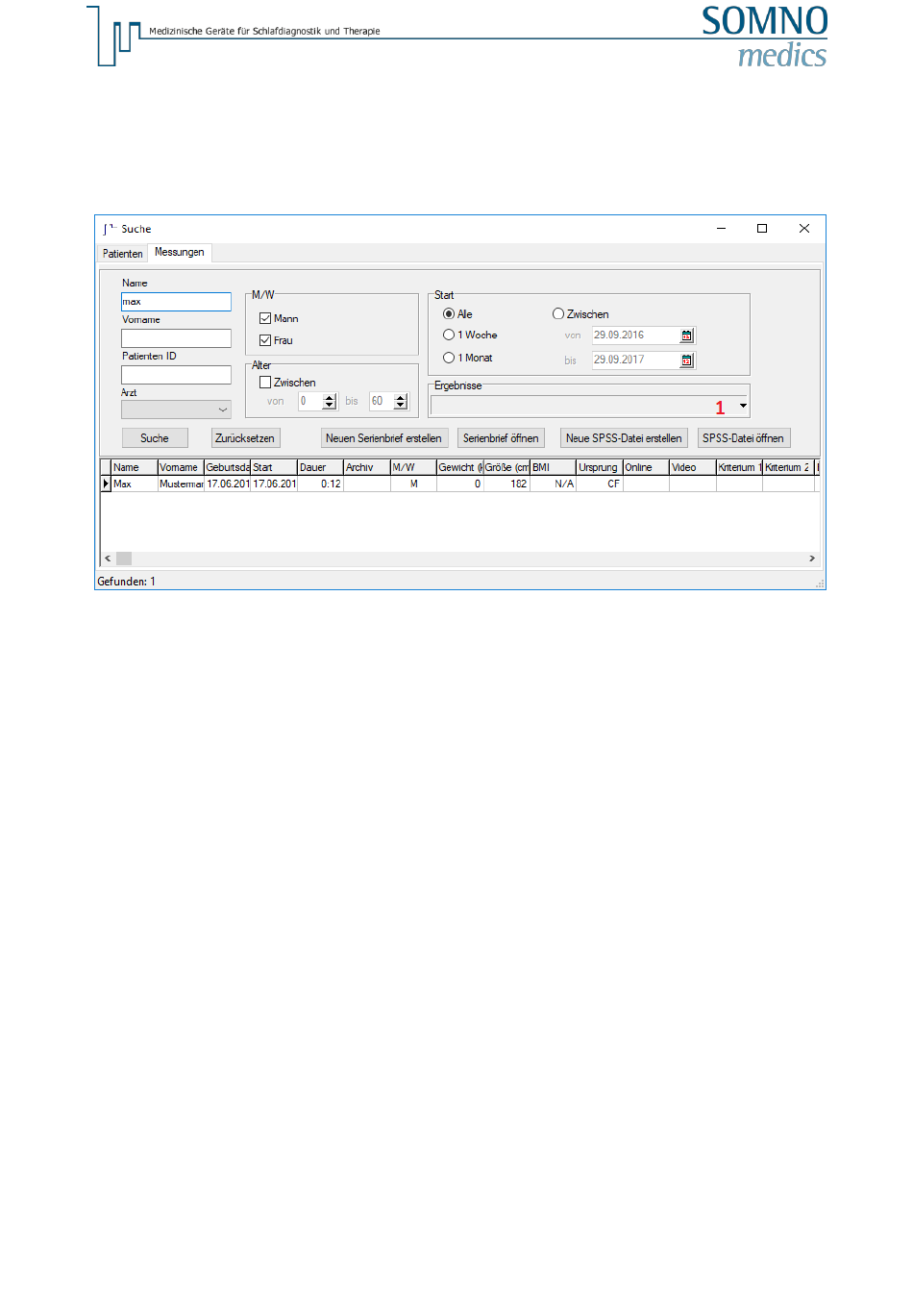
Task: Expand the Ergebnisse dropdown arrow
Action: pyautogui.click(x=743, y=406)
